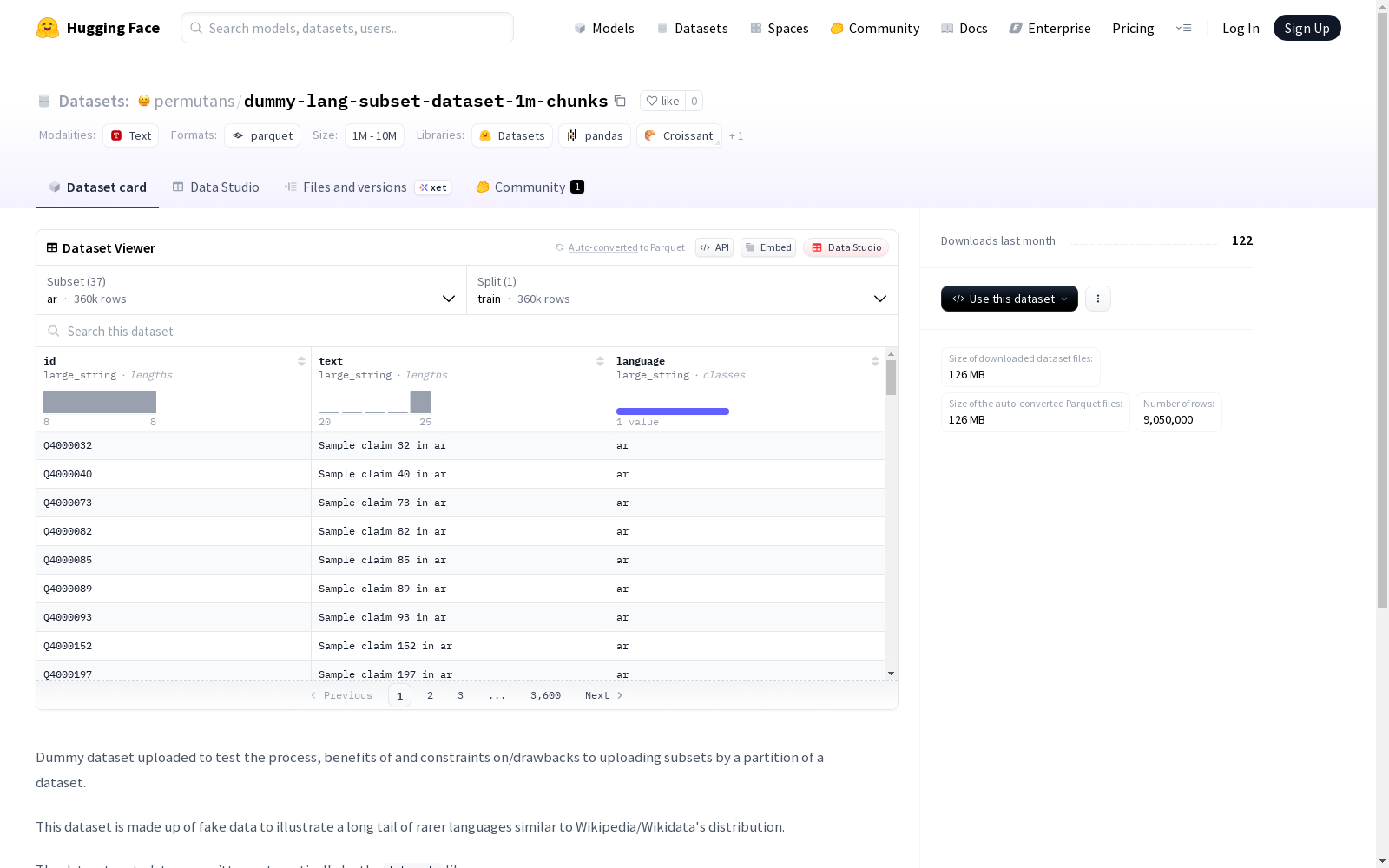Open the Dataset card tab
1389x868 pixels.
pyautogui.click(x=97, y=187)
